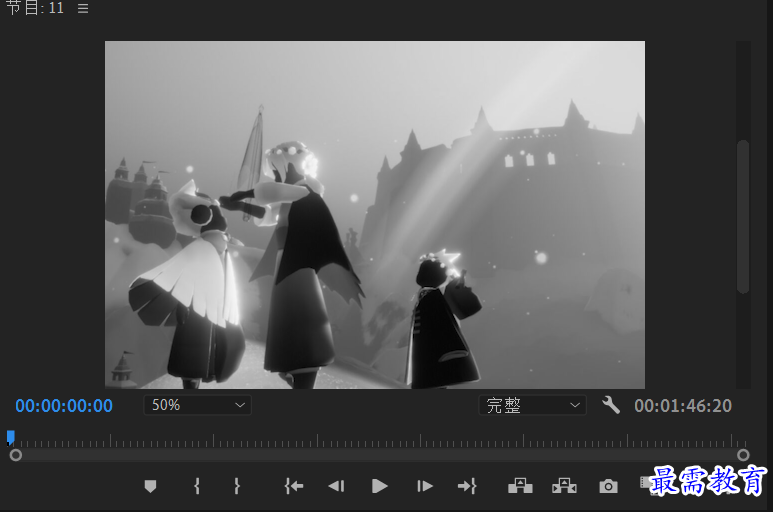The height and width of the screenshot is (512, 773).
Task: Click the duration timecode 00:01:46:20
Action: 683,406
